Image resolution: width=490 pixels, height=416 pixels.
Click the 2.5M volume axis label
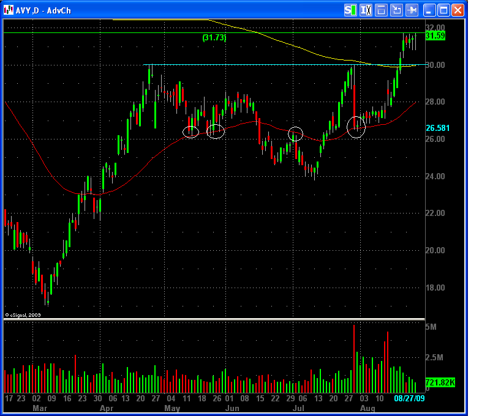[434, 358]
